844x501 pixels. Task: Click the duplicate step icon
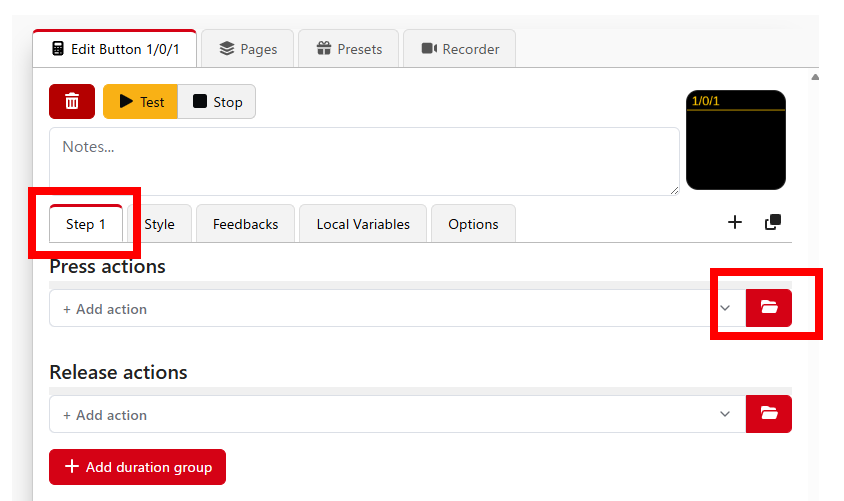(x=773, y=222)
